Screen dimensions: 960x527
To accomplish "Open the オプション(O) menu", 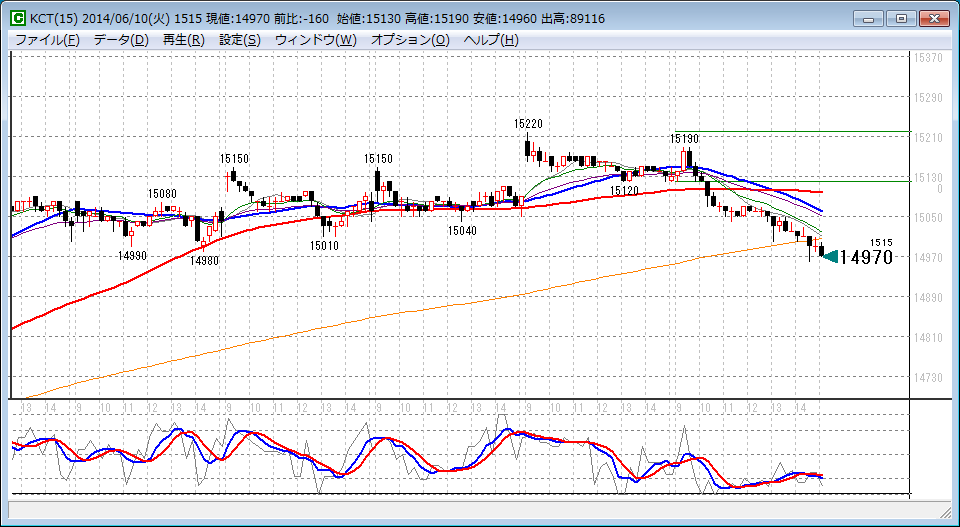I will click(x=411, y=40).
